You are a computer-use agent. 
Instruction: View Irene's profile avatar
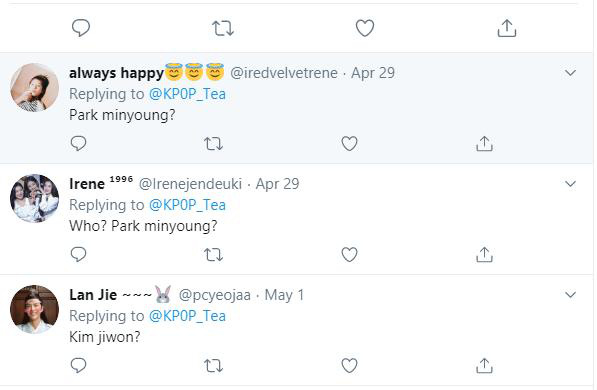click(x=34, y=198)
